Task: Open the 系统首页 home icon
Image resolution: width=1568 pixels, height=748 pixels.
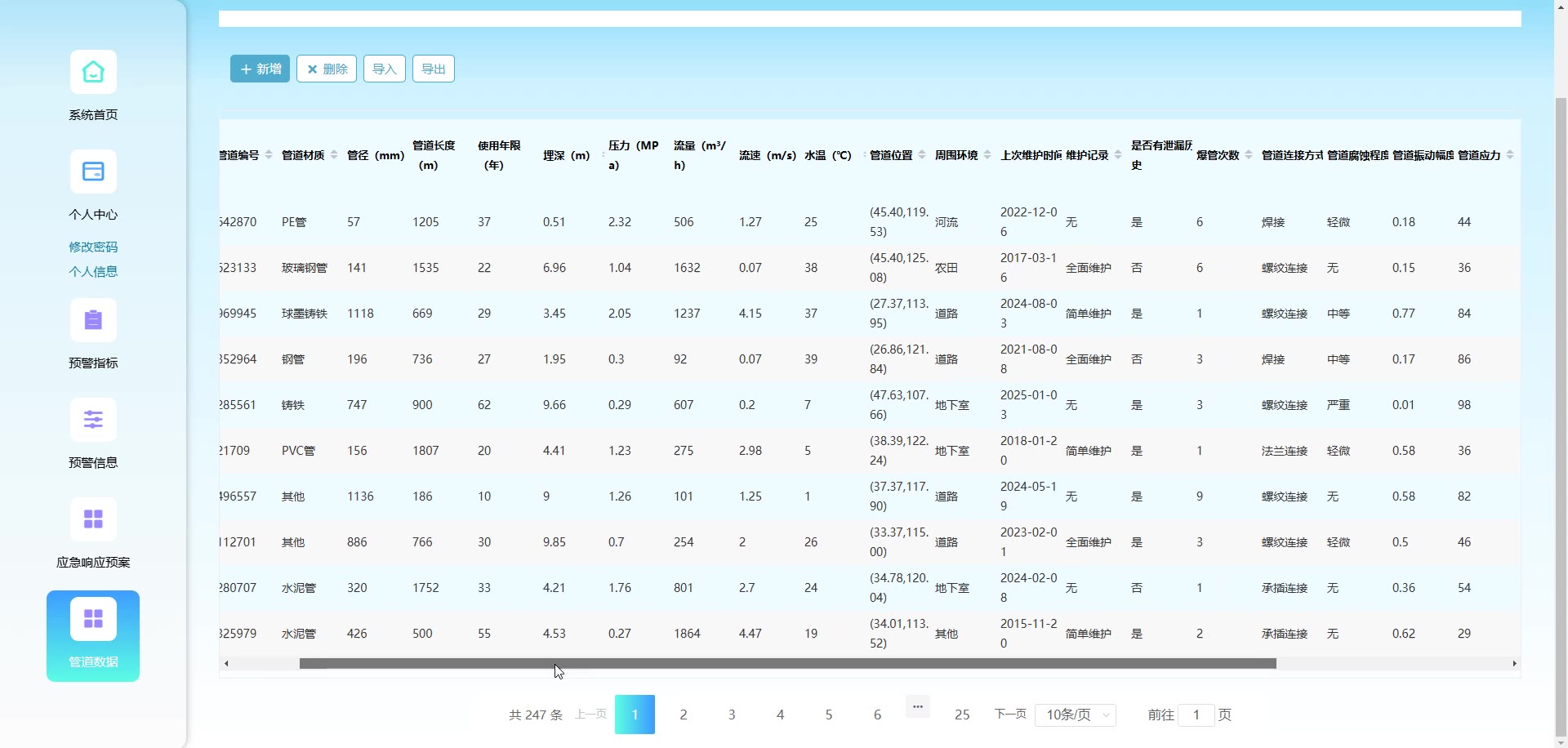Action: pos(93,73)
